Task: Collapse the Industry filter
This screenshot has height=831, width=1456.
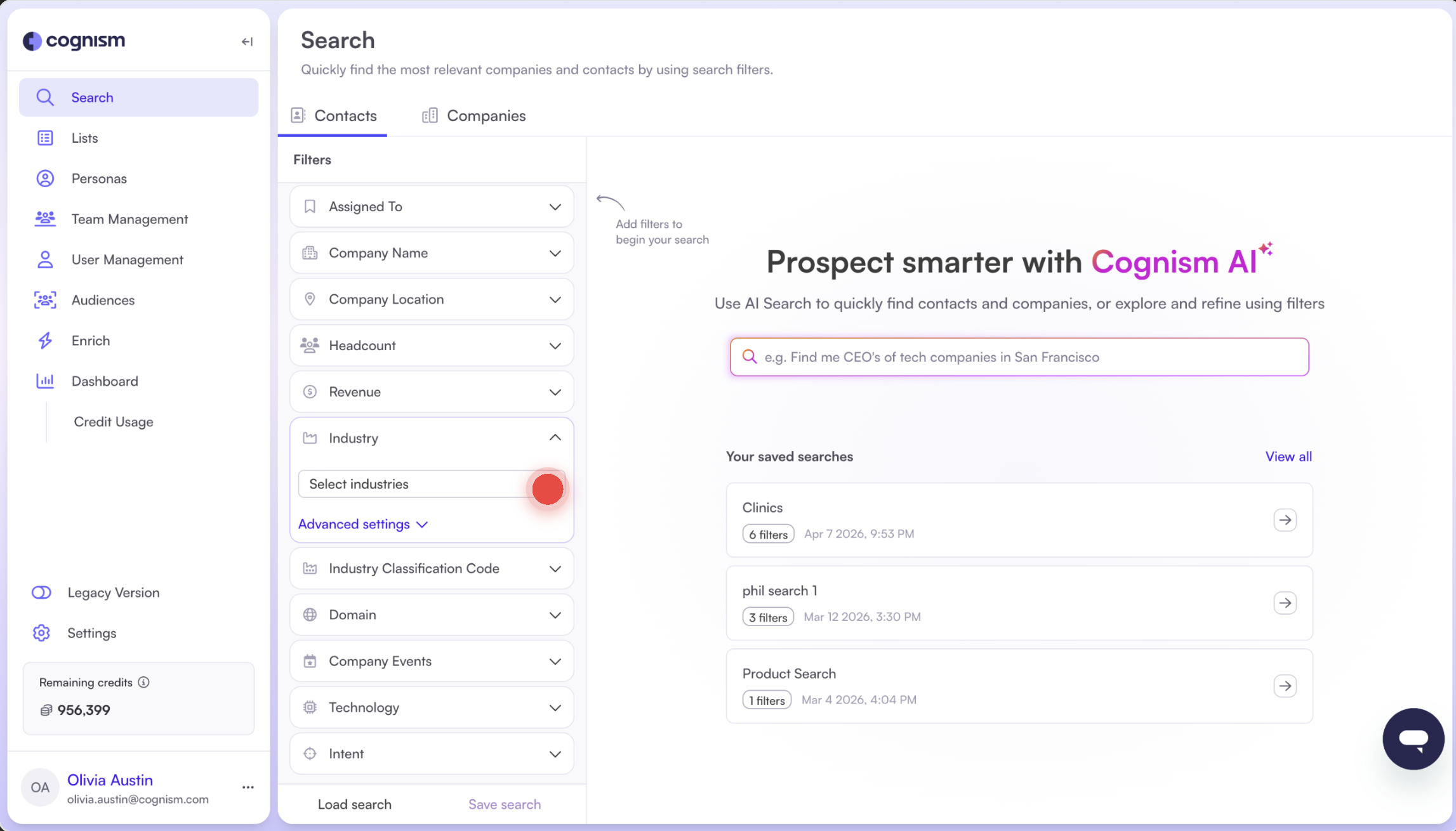Action: (555, 438)
